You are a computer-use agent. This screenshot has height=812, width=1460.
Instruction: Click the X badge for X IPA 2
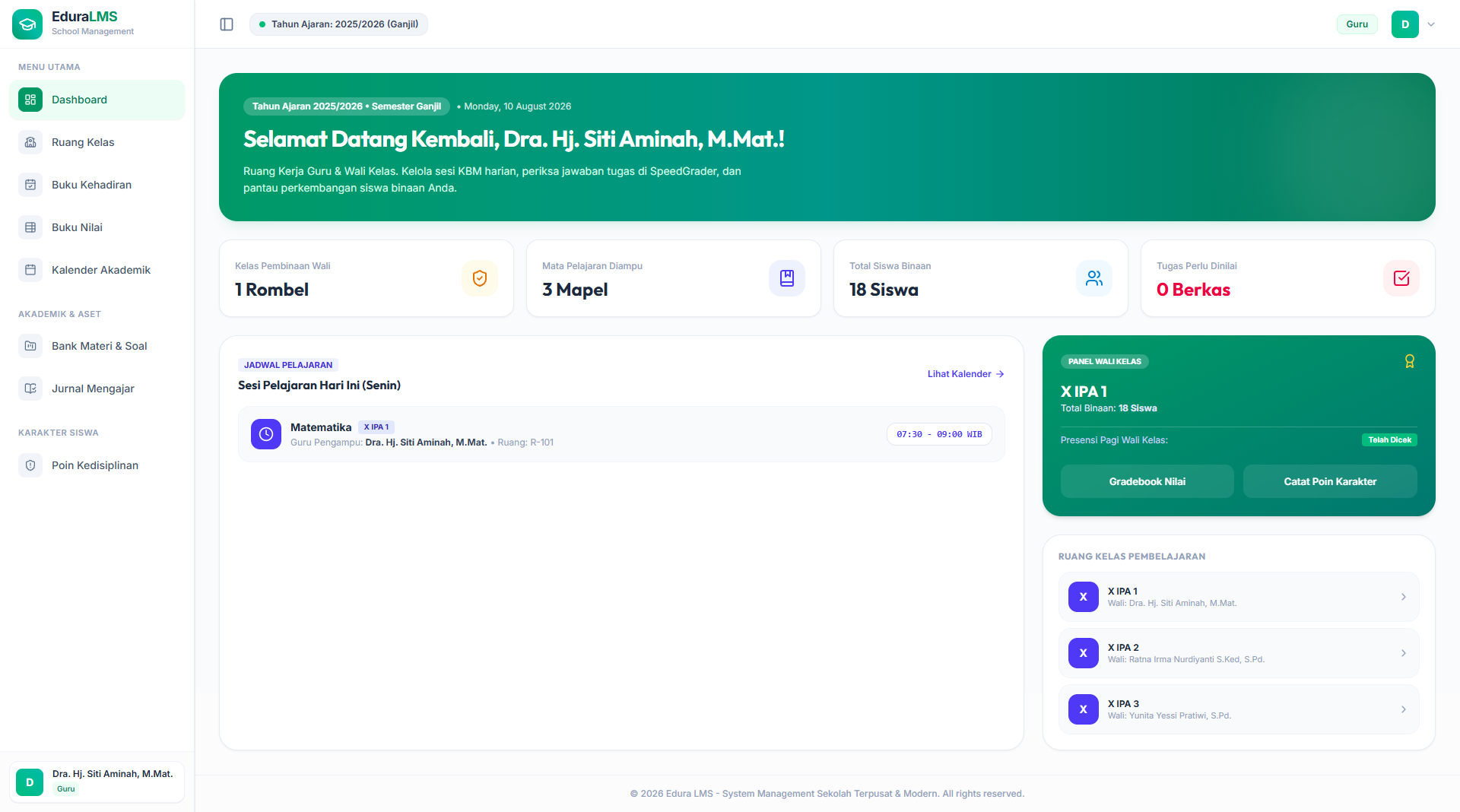point(1084,653)
